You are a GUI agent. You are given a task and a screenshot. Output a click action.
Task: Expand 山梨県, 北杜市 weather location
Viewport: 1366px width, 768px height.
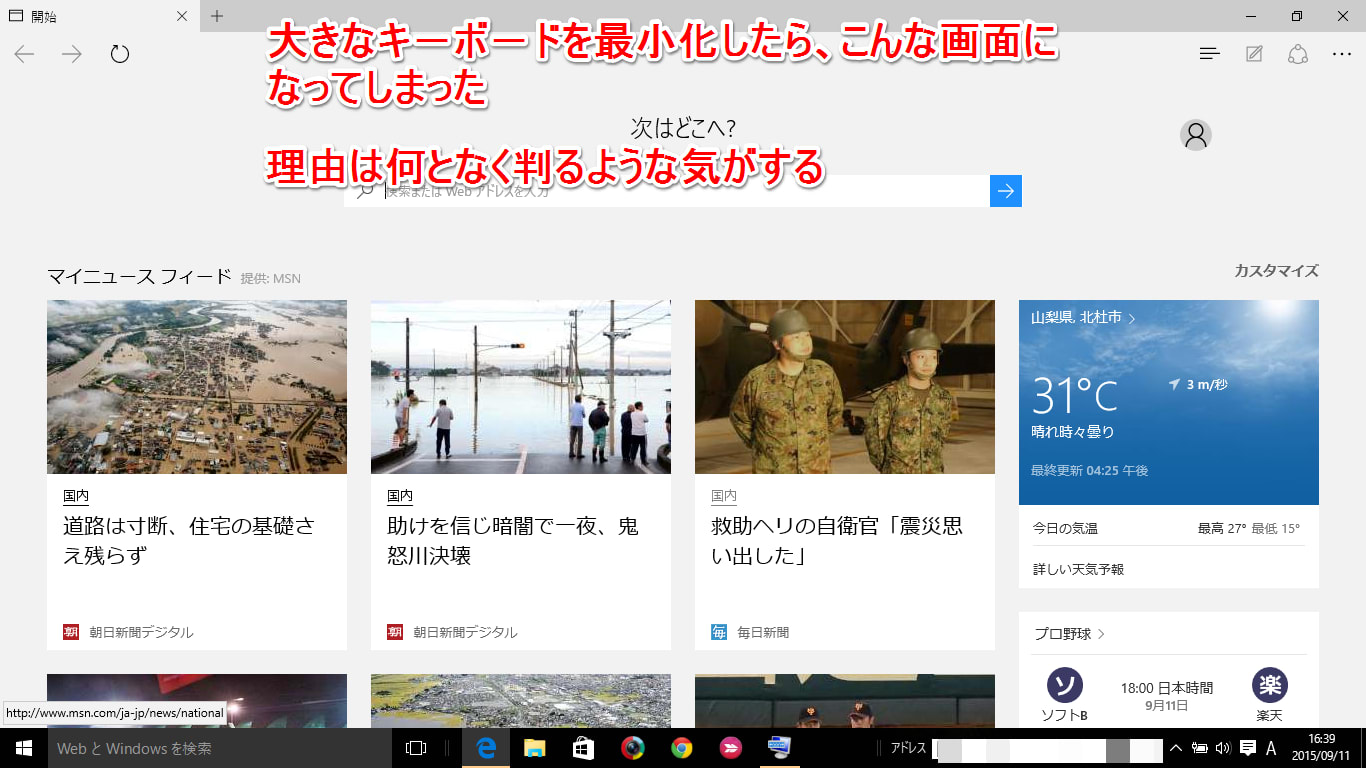point(1083,318)
